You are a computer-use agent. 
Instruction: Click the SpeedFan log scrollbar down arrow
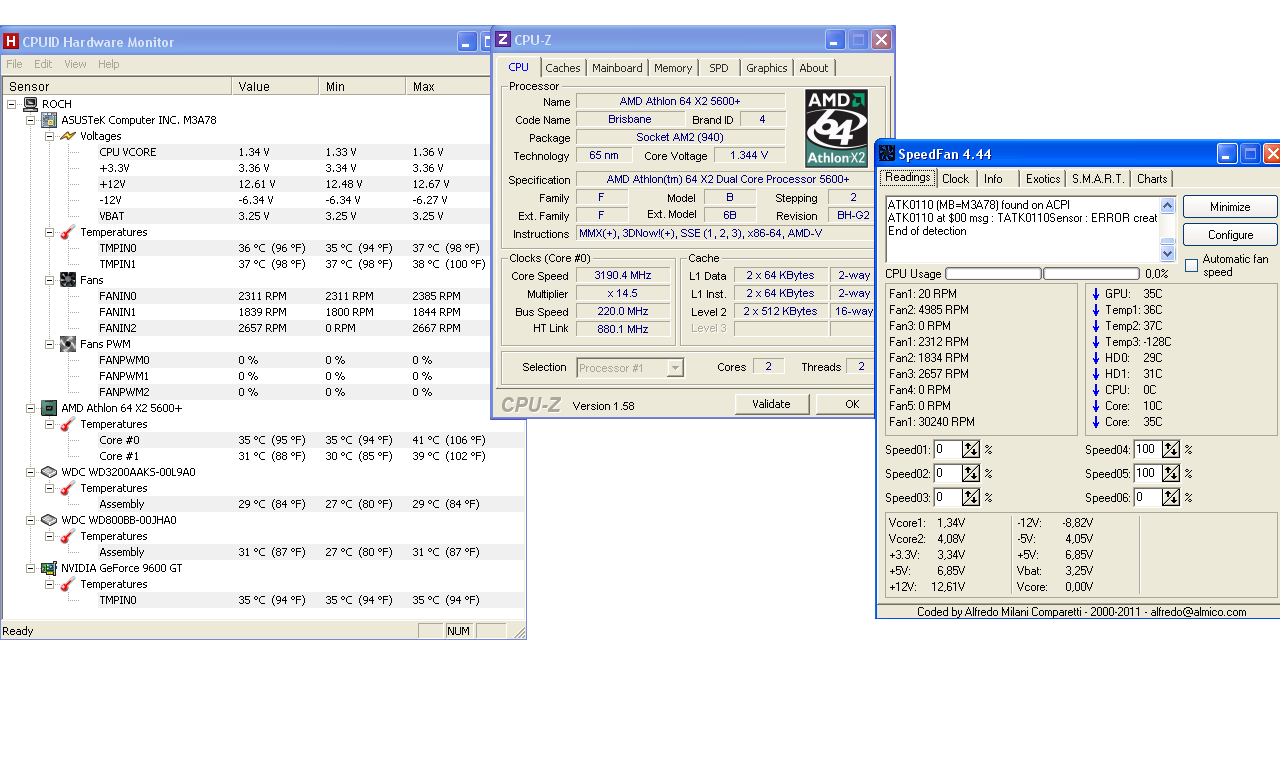pos(1168,254)
